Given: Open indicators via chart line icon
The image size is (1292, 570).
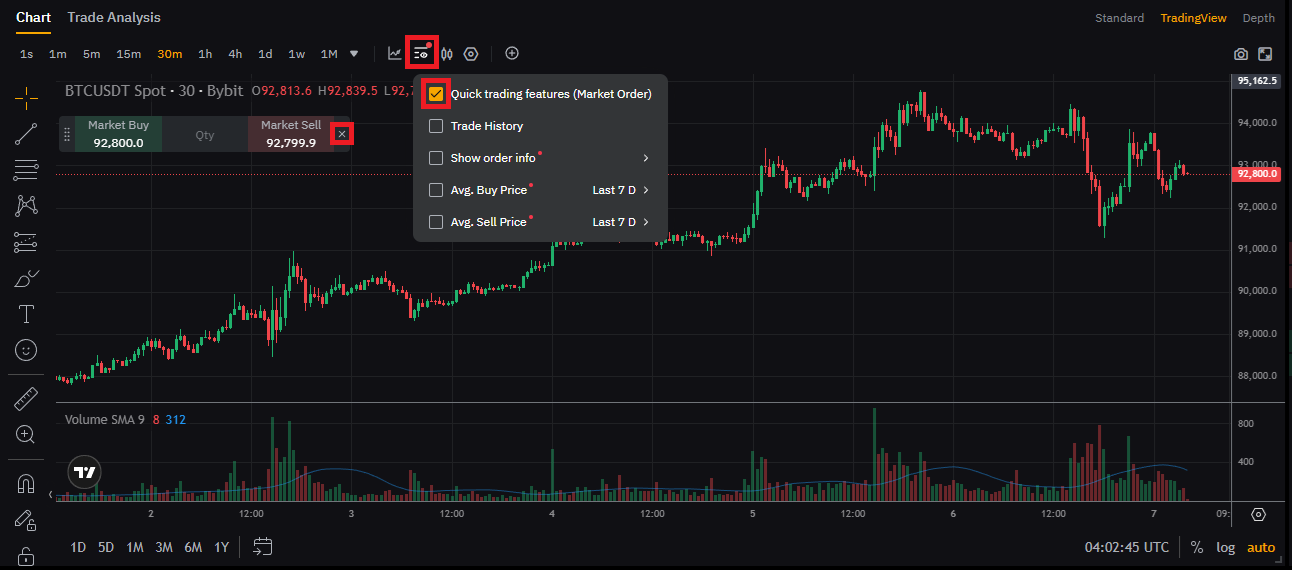Looking at the screenshot, I should pos(394,53).
